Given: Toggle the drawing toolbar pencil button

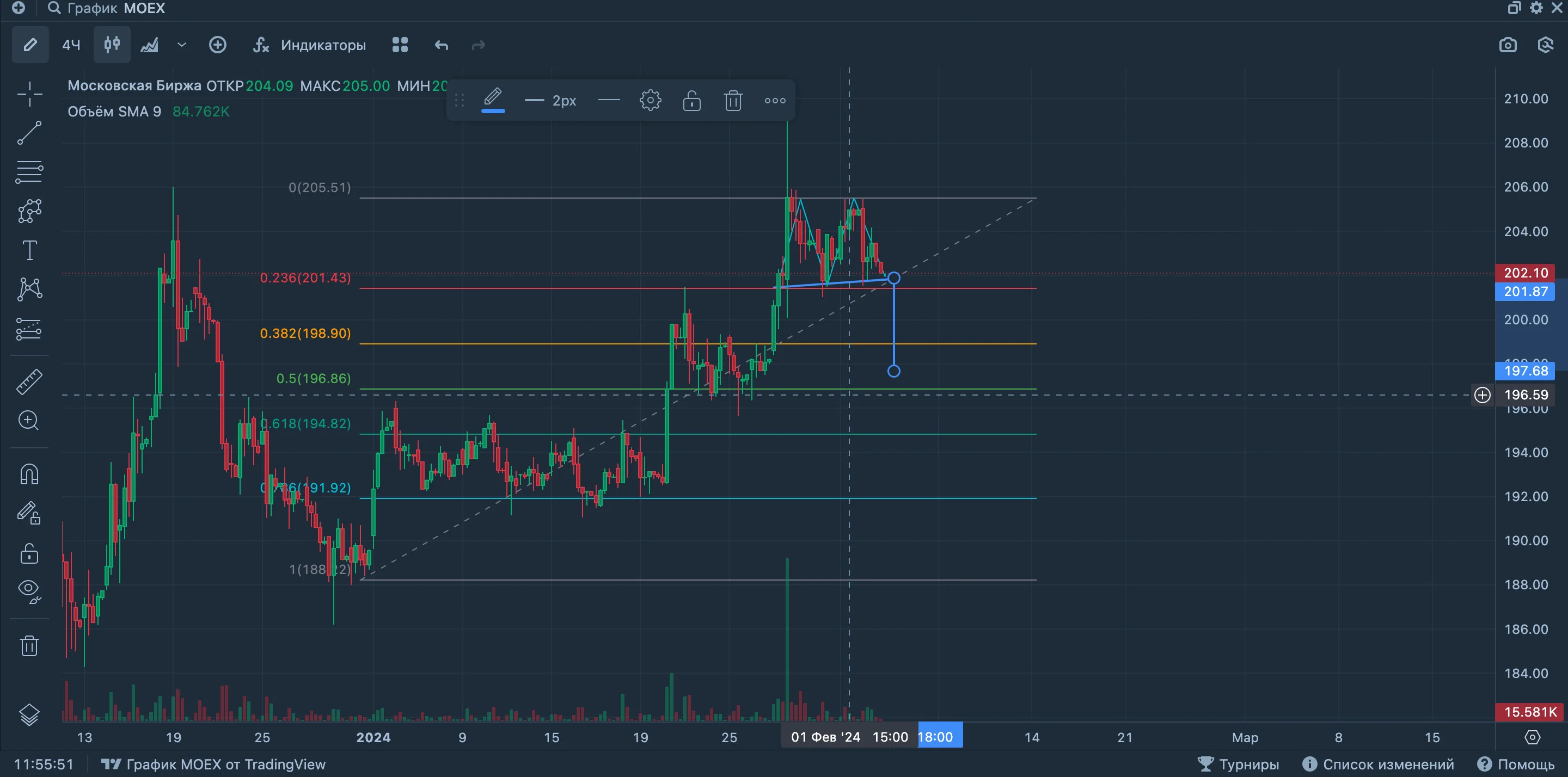Looking at the screenshot, I should pyautogui.click(x=30, y=45).
